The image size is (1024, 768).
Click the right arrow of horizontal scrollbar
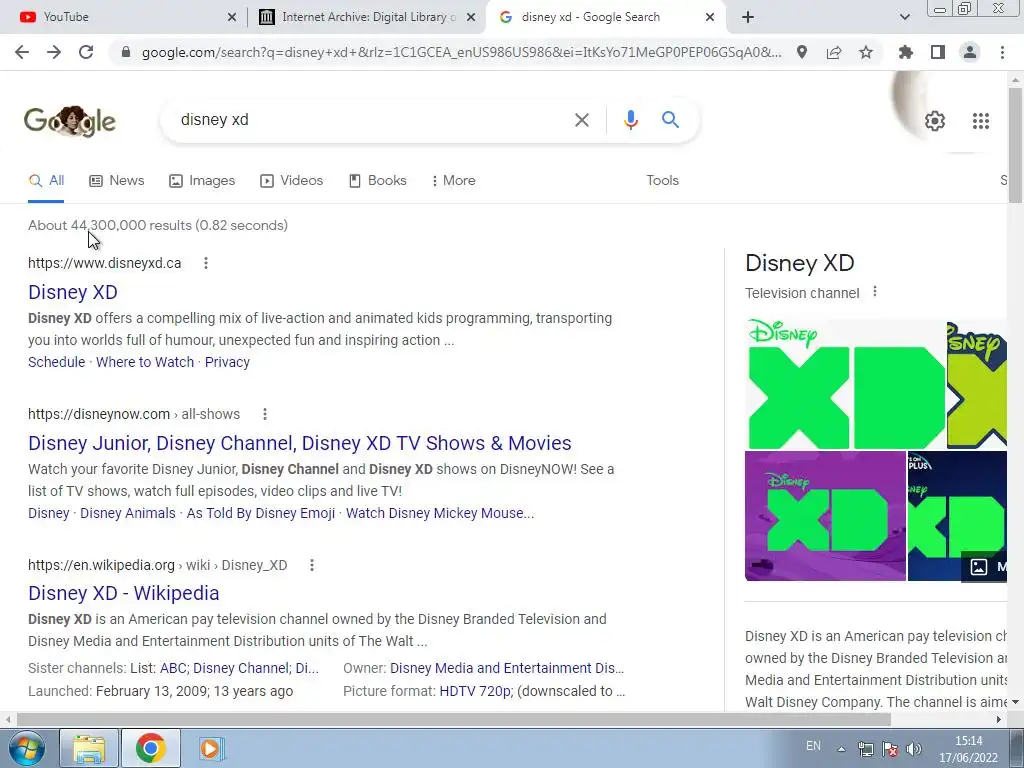[x=999, y=719]
